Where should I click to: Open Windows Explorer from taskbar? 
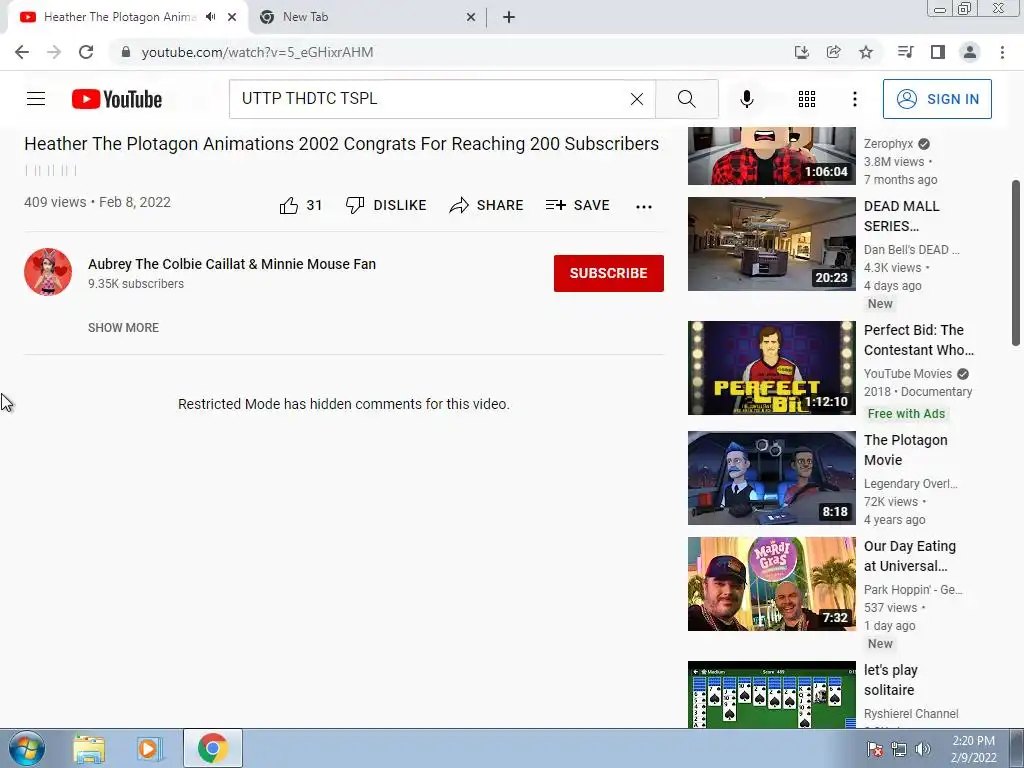pyautogui.click(x=89, y=748)
